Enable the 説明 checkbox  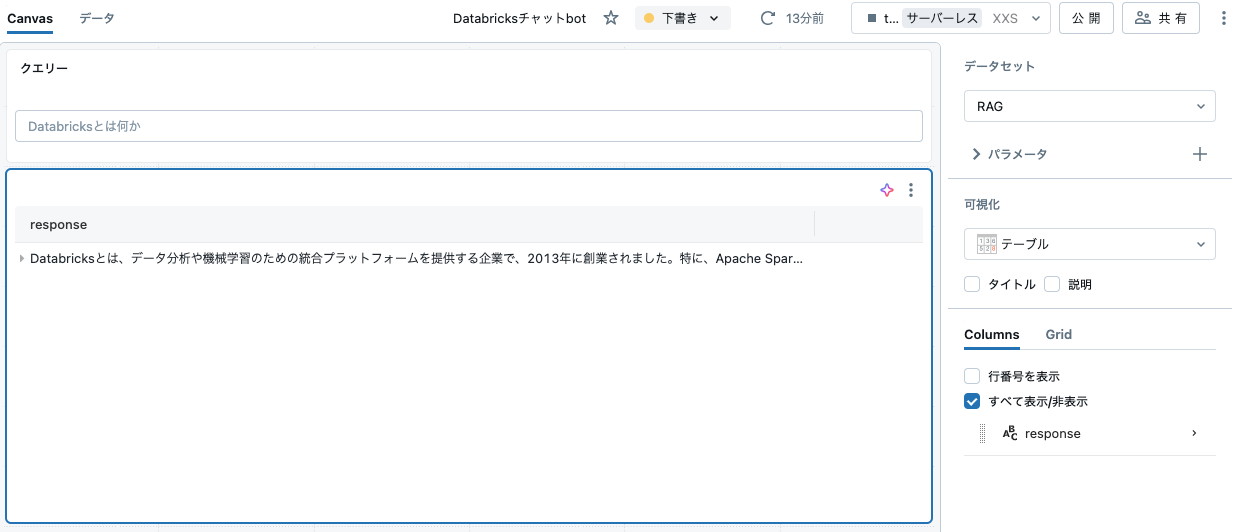click(x=1052, y=284)
